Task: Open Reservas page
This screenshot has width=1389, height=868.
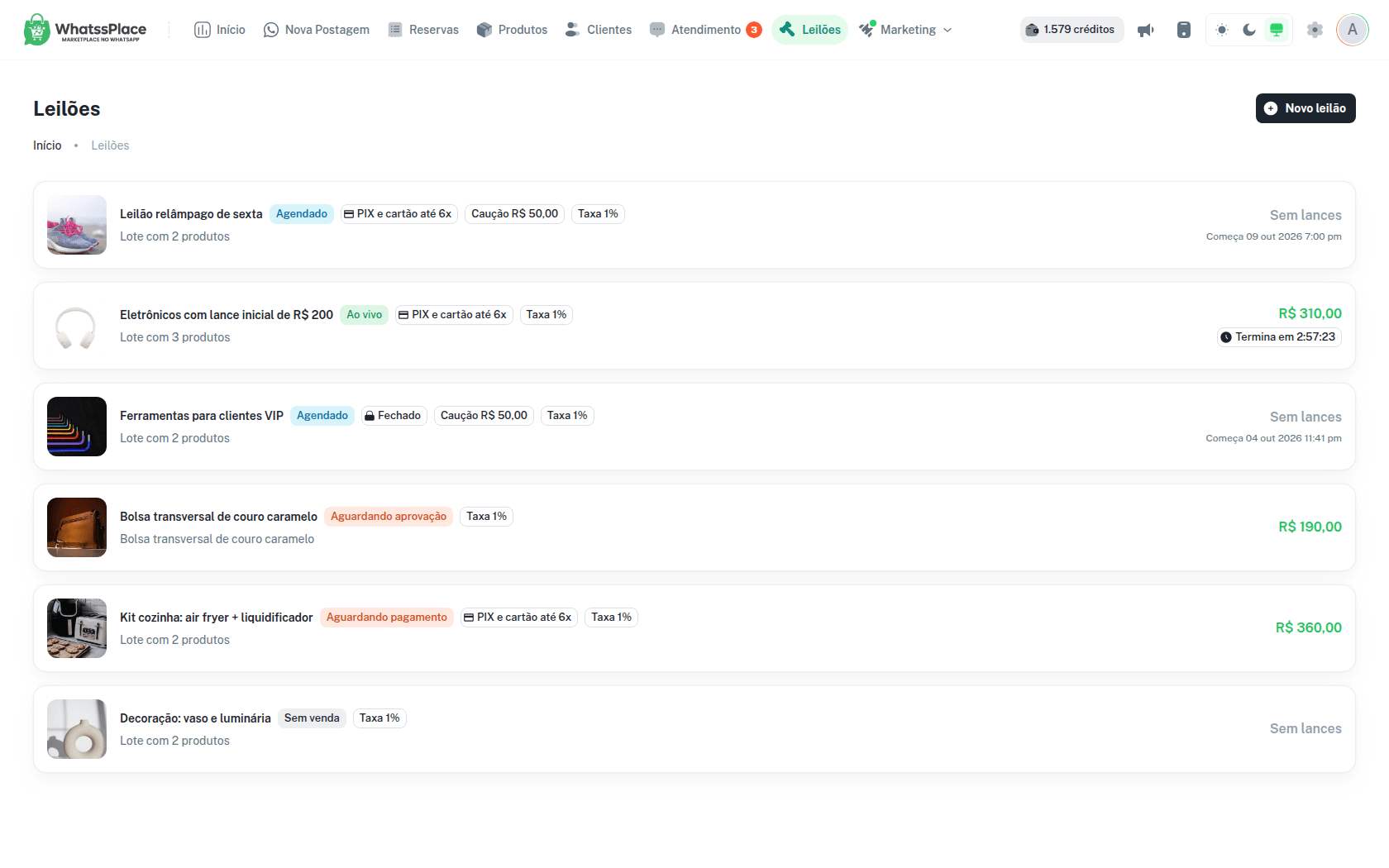Action: coord(423,30)
